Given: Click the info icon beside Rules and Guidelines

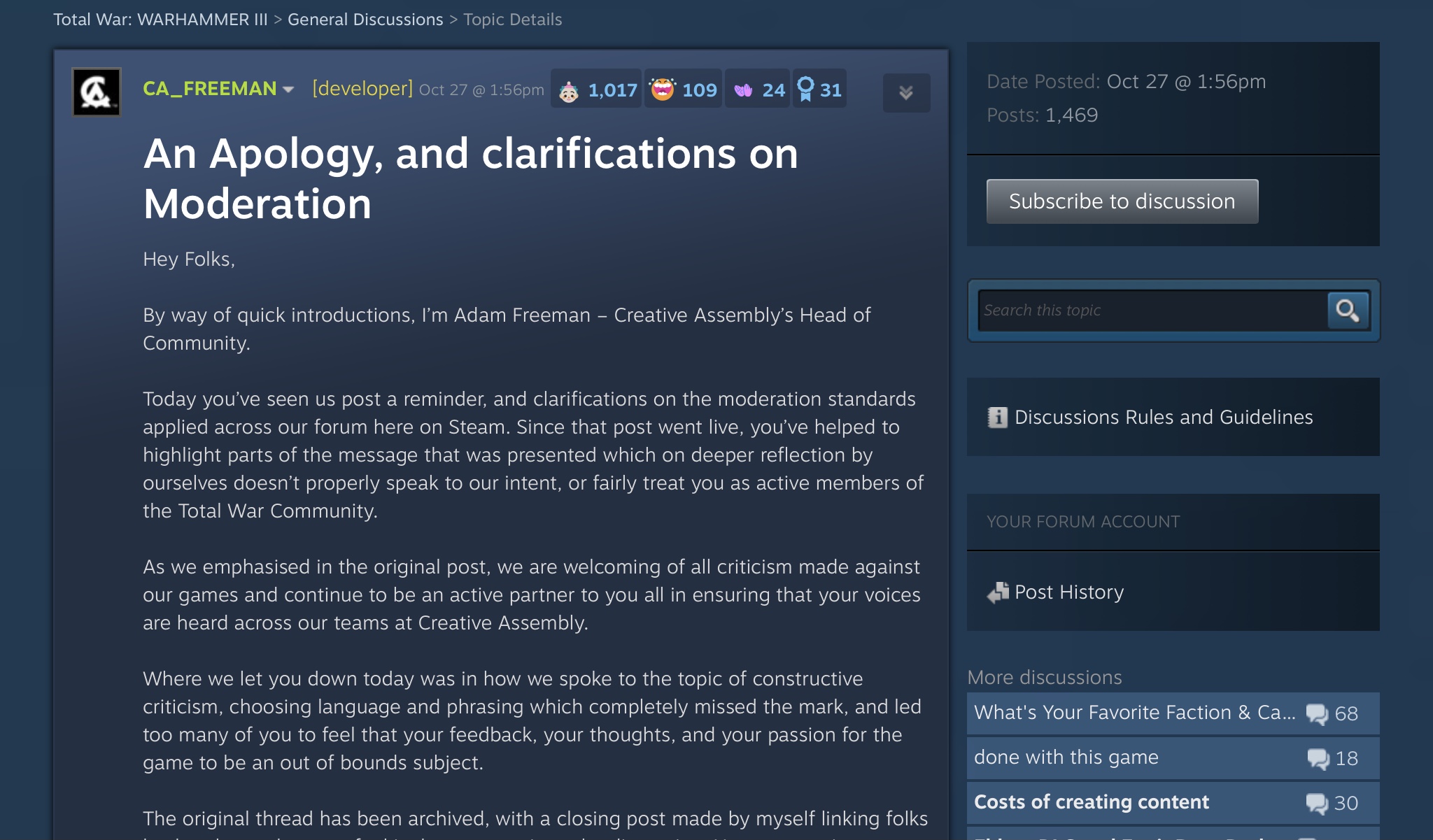Looking at the screenshot, I should coord(997,418).
